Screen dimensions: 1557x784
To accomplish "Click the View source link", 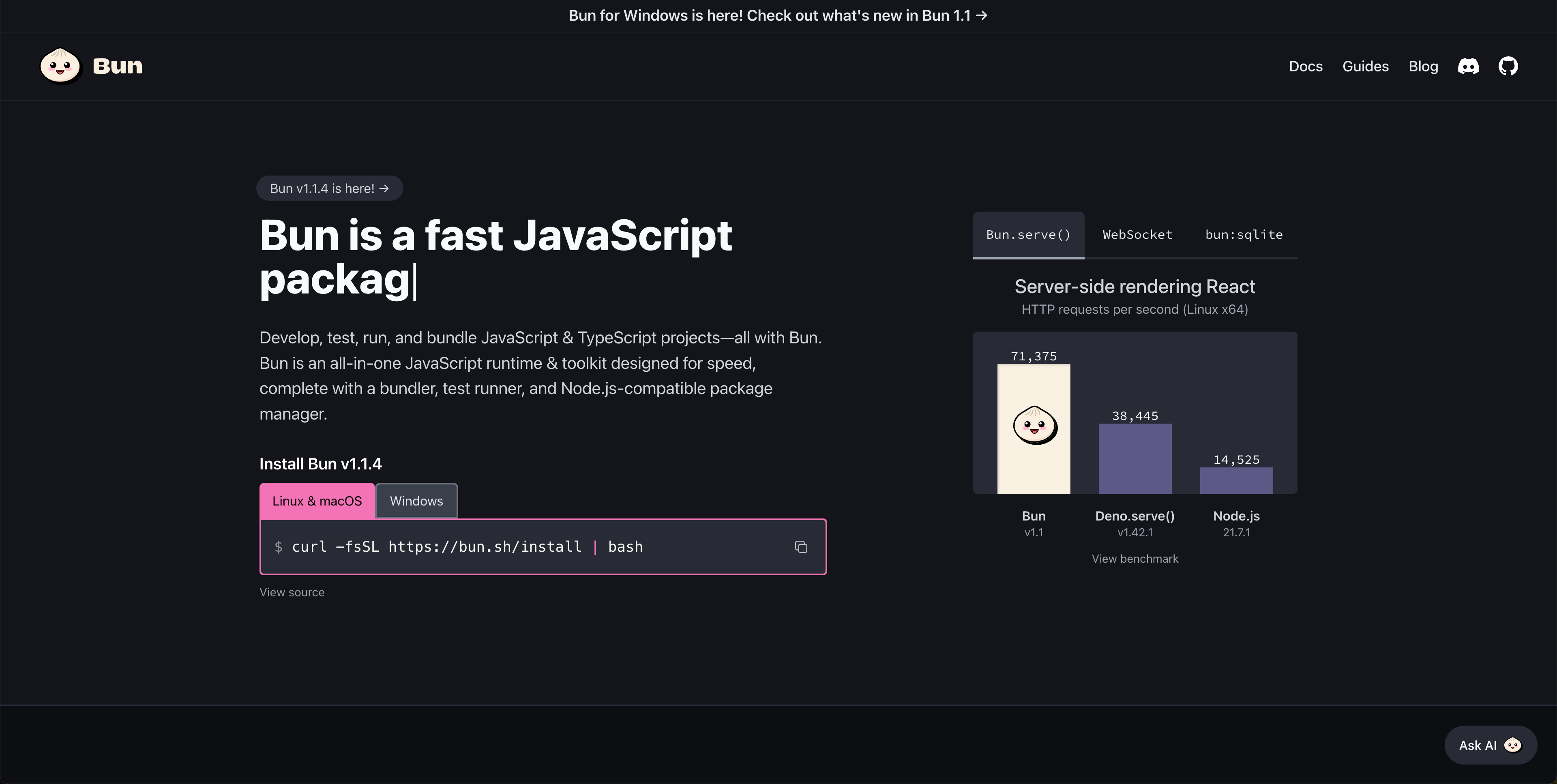I will [x=292, y=592].
